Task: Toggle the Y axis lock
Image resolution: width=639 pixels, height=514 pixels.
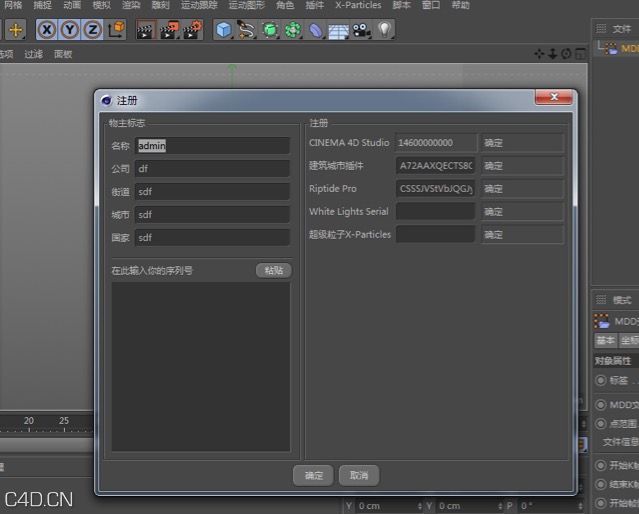Action: click(70, 30)
